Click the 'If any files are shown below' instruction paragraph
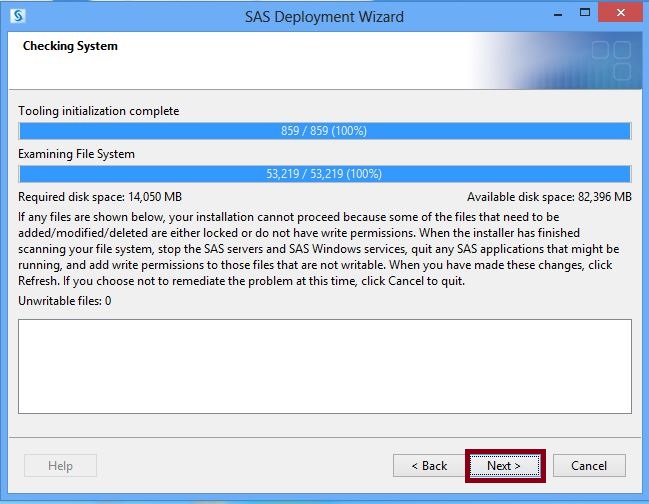Image resolution: width=649 pixels, height=504 pixels. point(319,249)
